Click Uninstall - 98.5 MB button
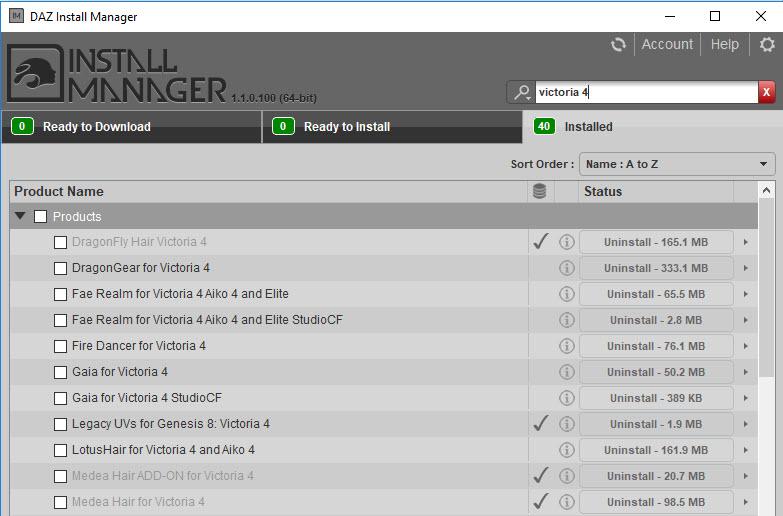This screenshot has height=516, width=783. coord(656,502)
